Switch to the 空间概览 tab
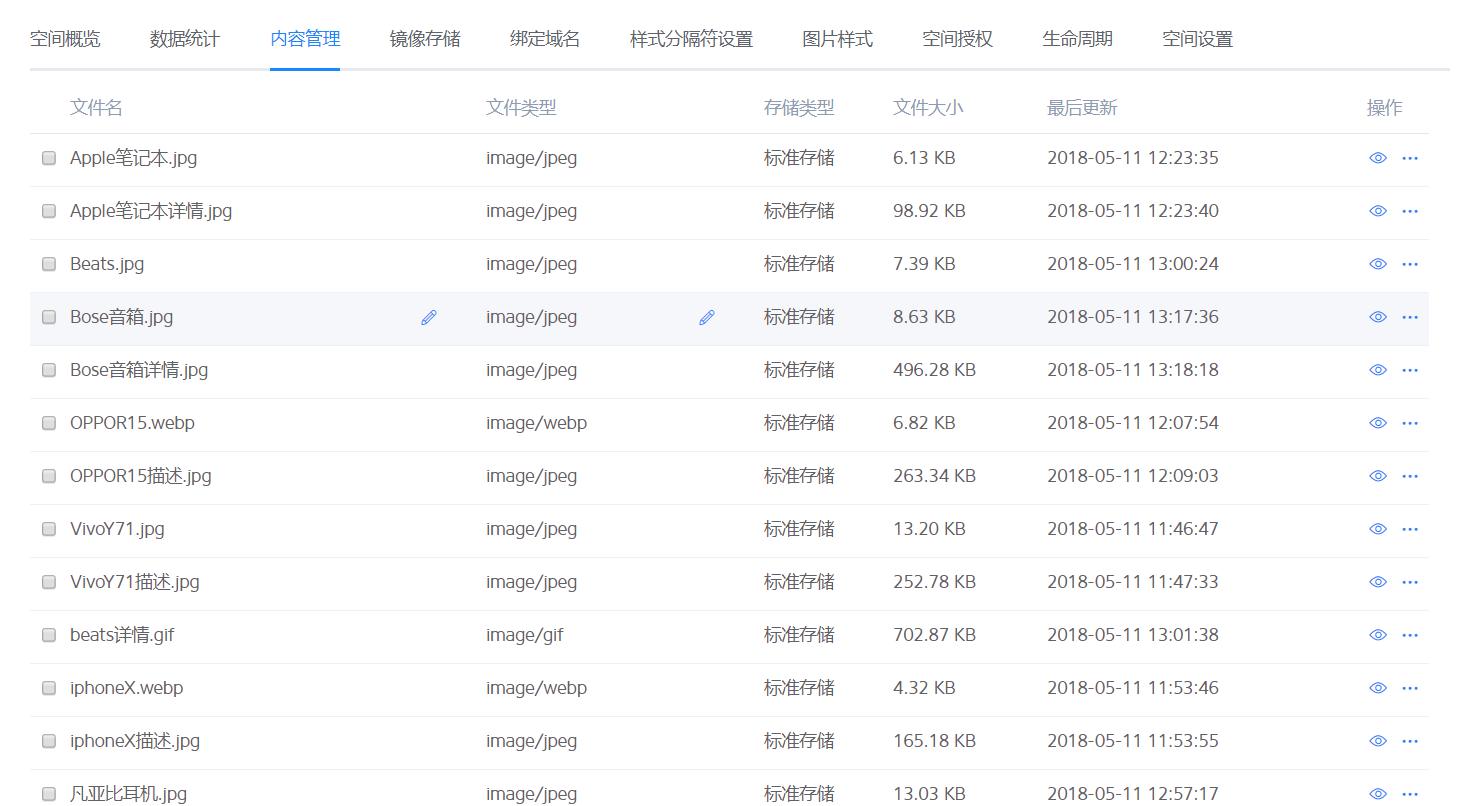This screenshot has height=806, width=1476. pos(65,39)
